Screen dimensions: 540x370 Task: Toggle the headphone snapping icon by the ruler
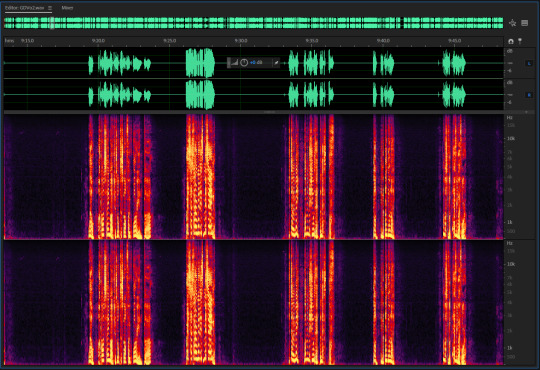pyautogui.click(x=511, y=41)
